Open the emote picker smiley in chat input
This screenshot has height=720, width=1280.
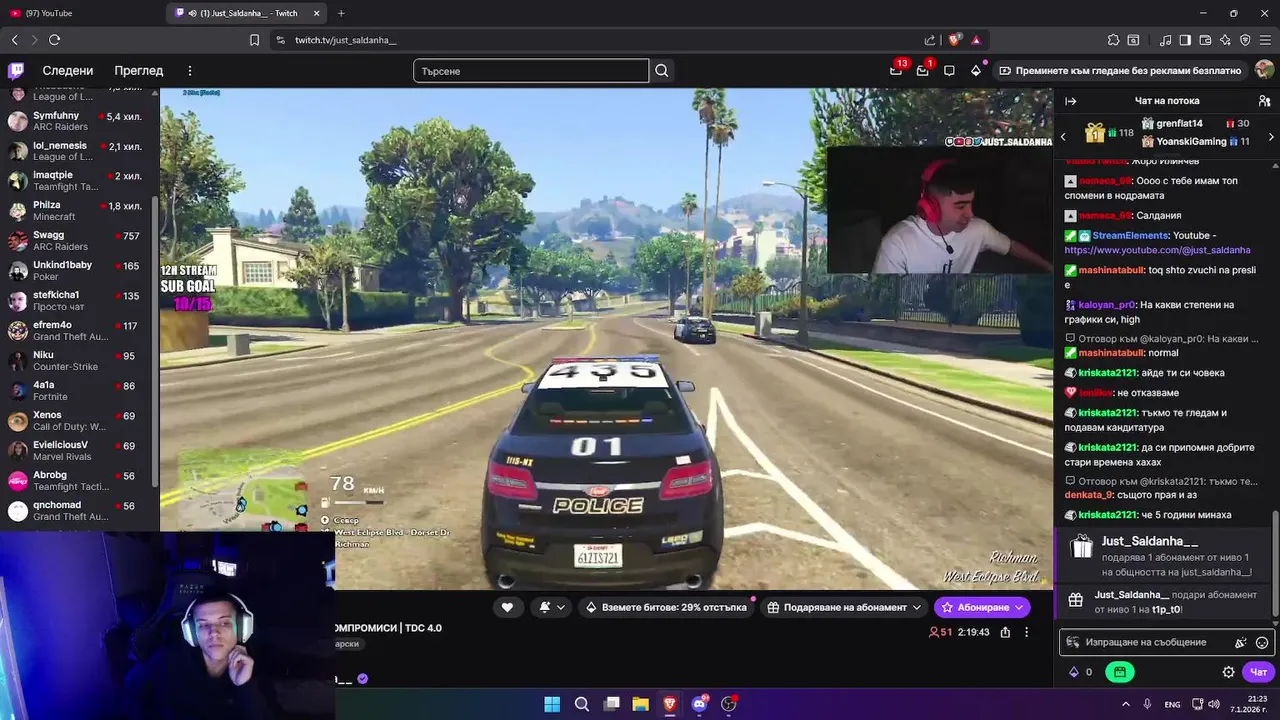[x=1262, y=643]
